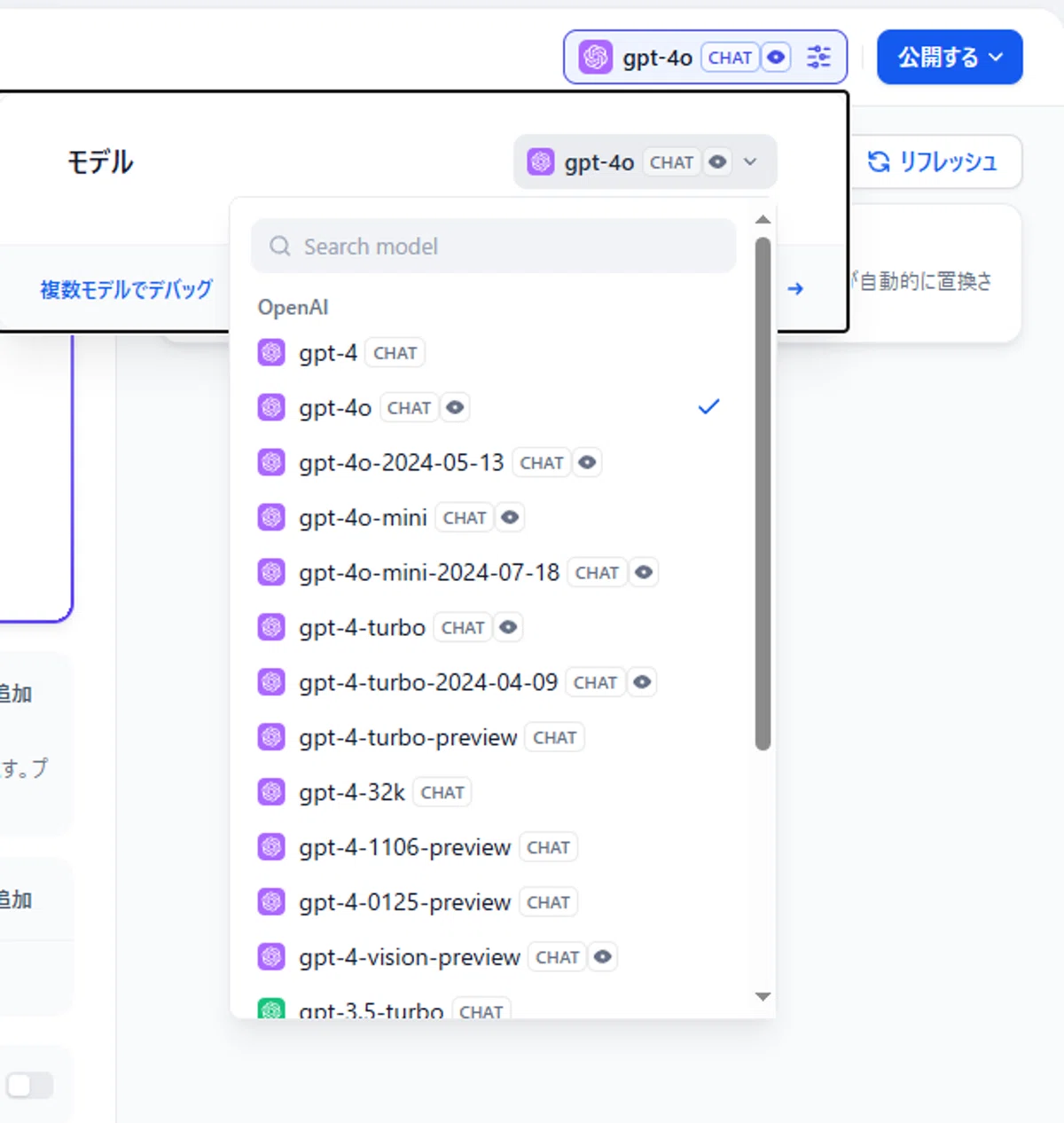1064x1123 pixels.
Task: Choose gpt-3.5-turbo model
Action: point(492,1007)
